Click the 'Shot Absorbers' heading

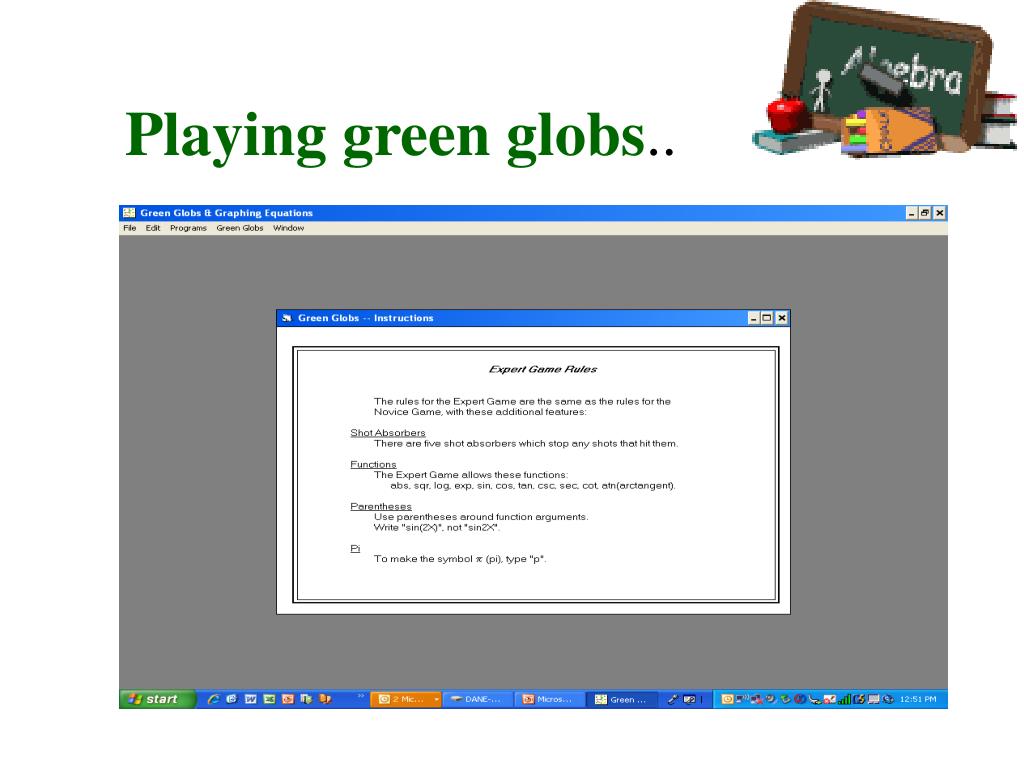tap(387, 432)
